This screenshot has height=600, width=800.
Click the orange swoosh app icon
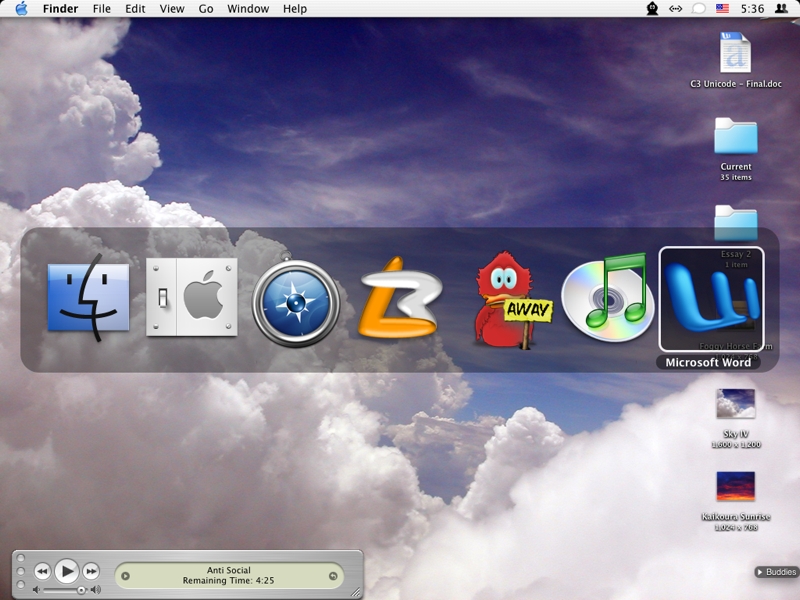400,299
